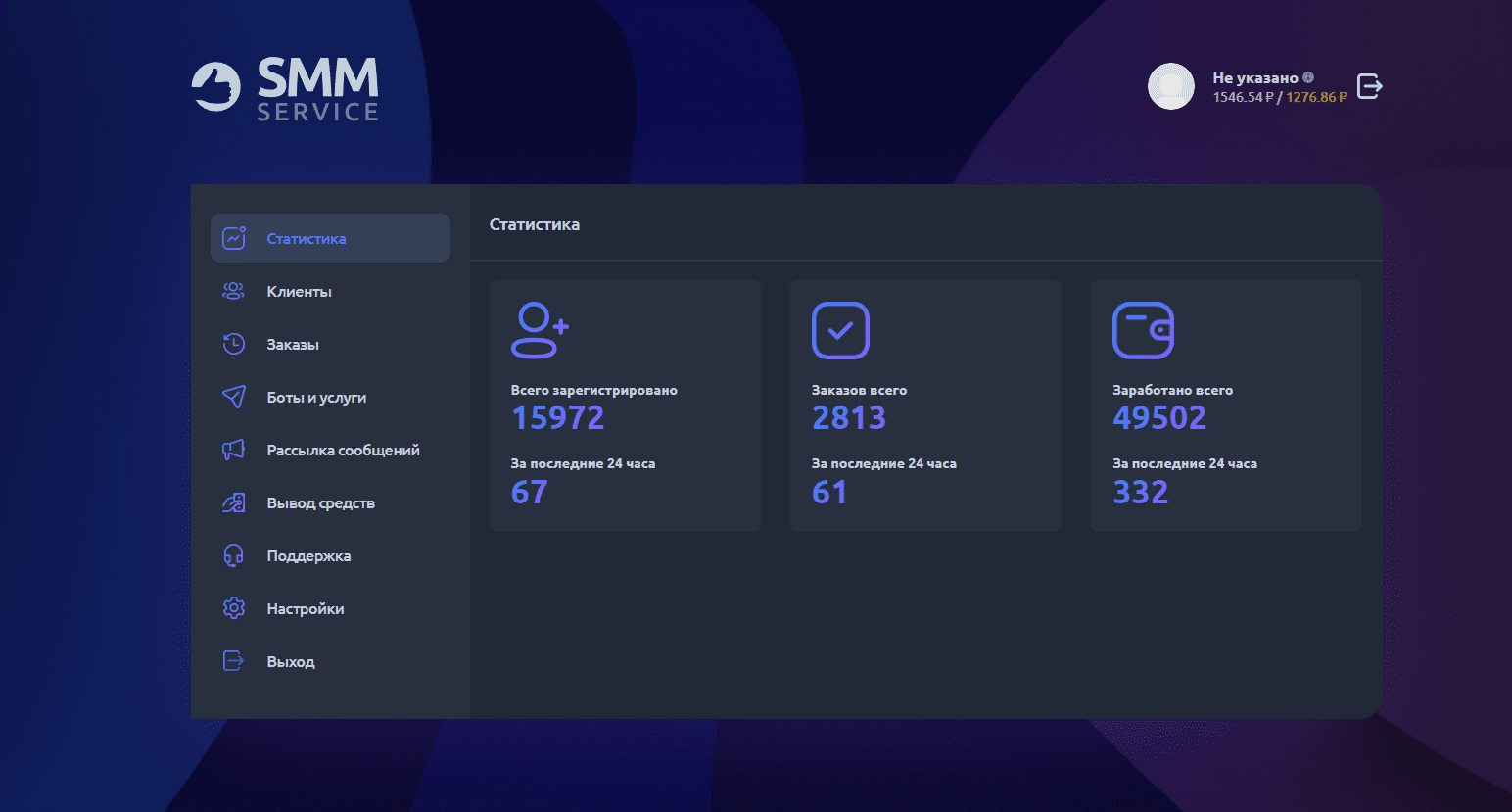Click the value 67 for last 24 hours

pos(529,492)
